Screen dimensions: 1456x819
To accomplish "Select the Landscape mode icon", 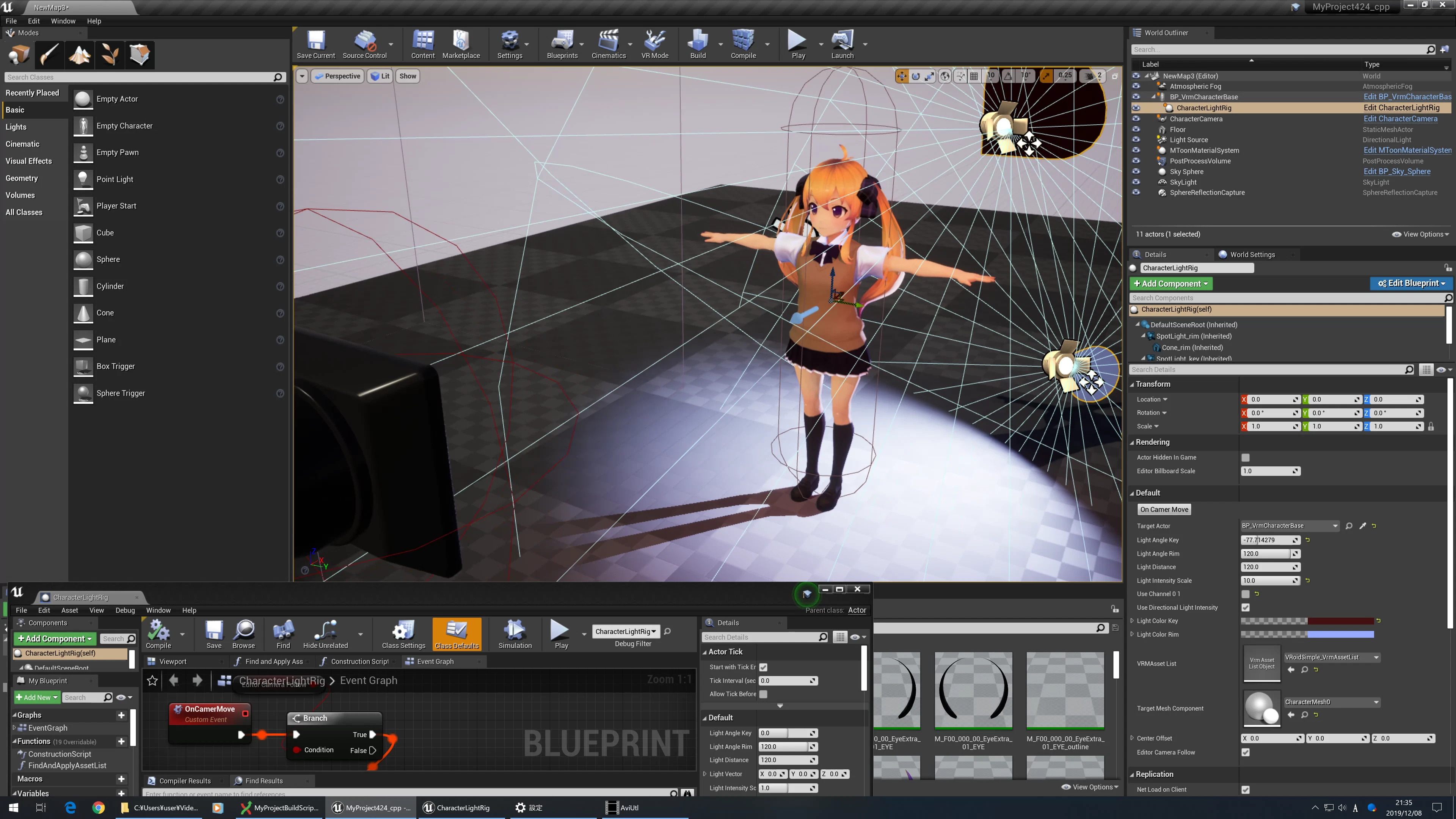I will coord(80,55).
